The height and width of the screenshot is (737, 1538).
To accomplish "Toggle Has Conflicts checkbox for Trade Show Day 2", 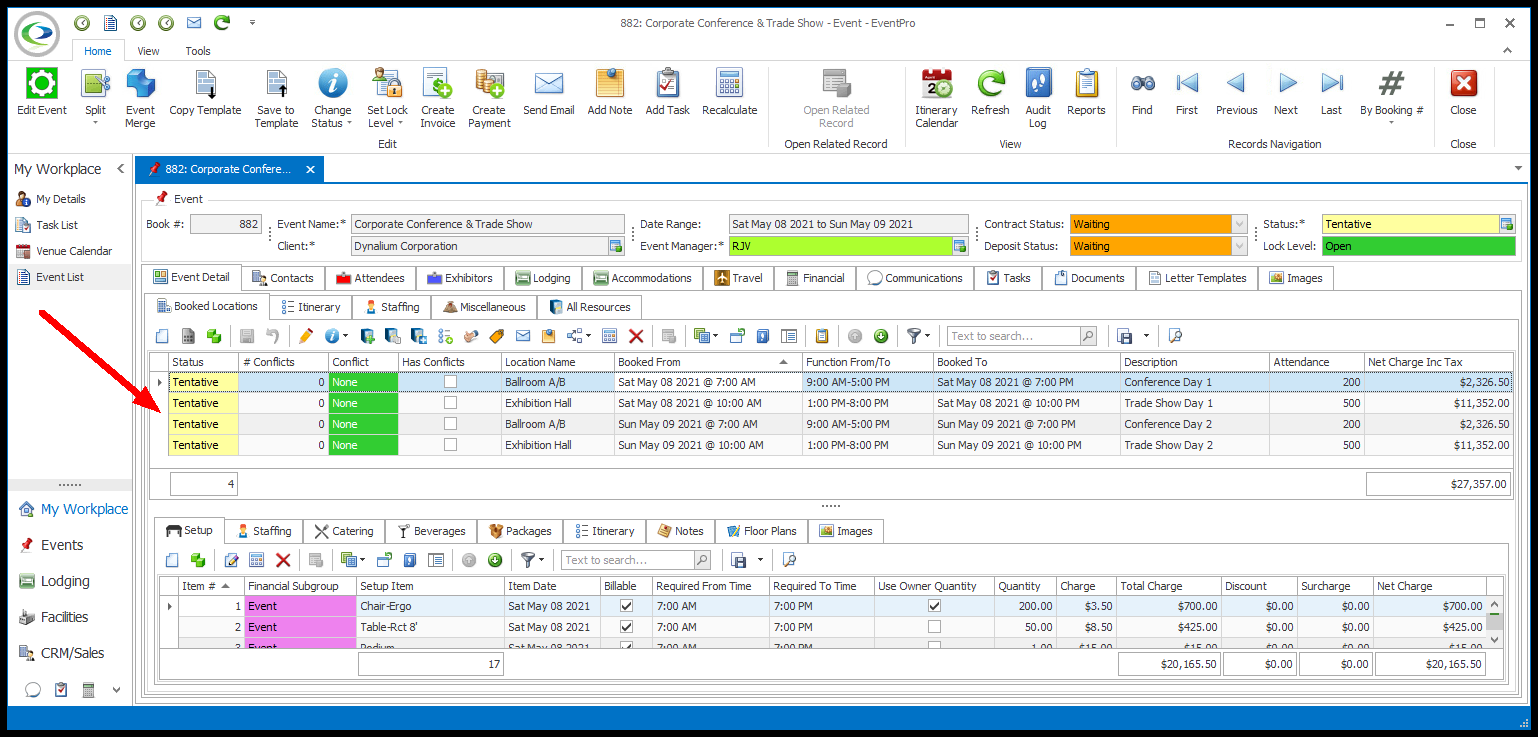I will pyautogui.click(x=450, y=445).
